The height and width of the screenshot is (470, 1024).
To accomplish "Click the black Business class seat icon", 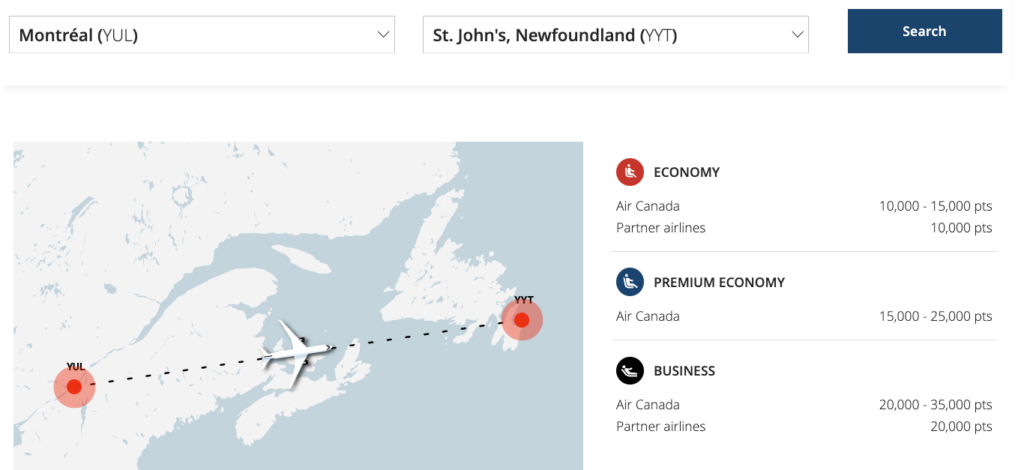I will click(x=630, y=371).
